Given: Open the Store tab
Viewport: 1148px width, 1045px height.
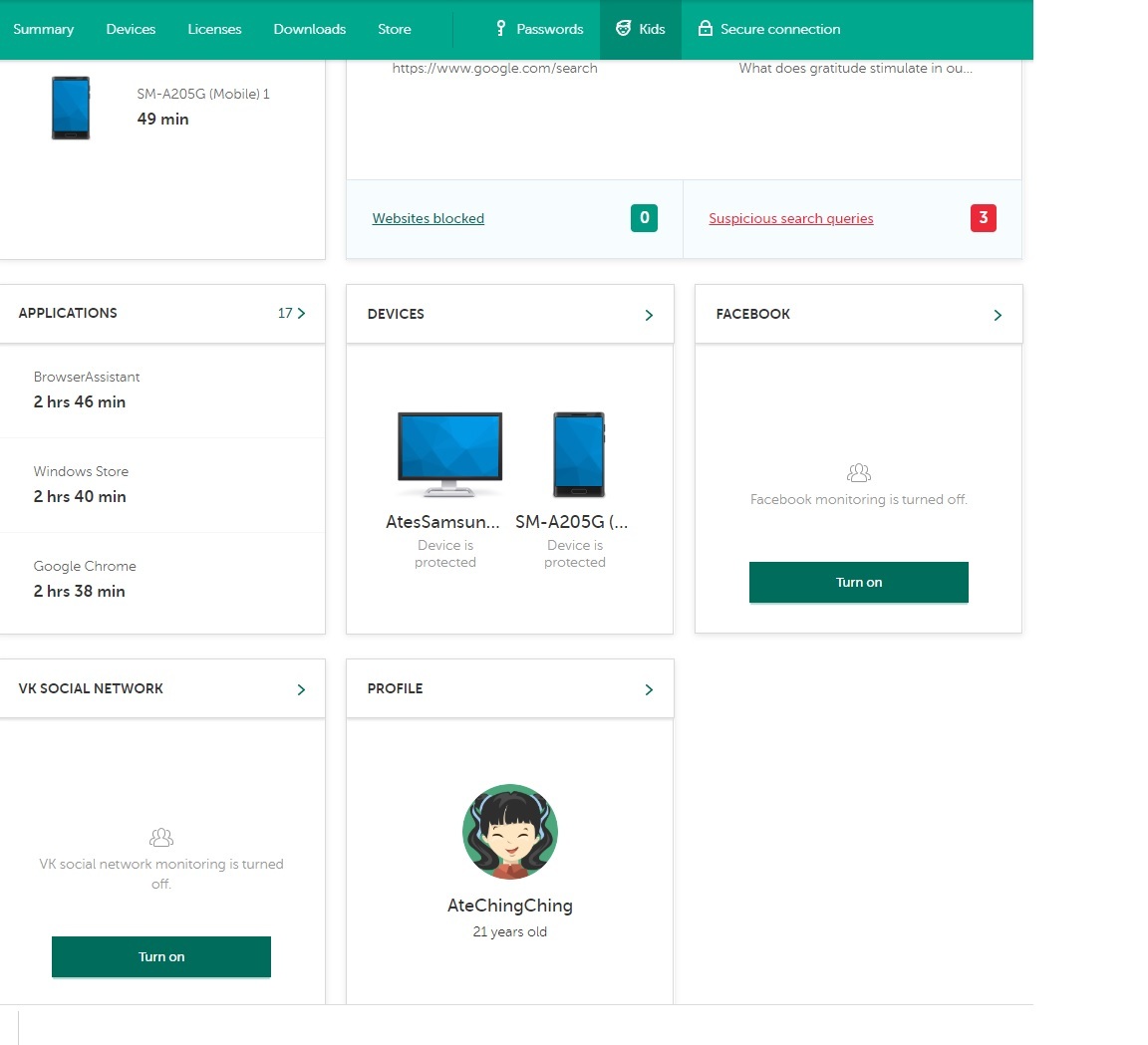Looking at the screenshot, I should coord(394,29).
